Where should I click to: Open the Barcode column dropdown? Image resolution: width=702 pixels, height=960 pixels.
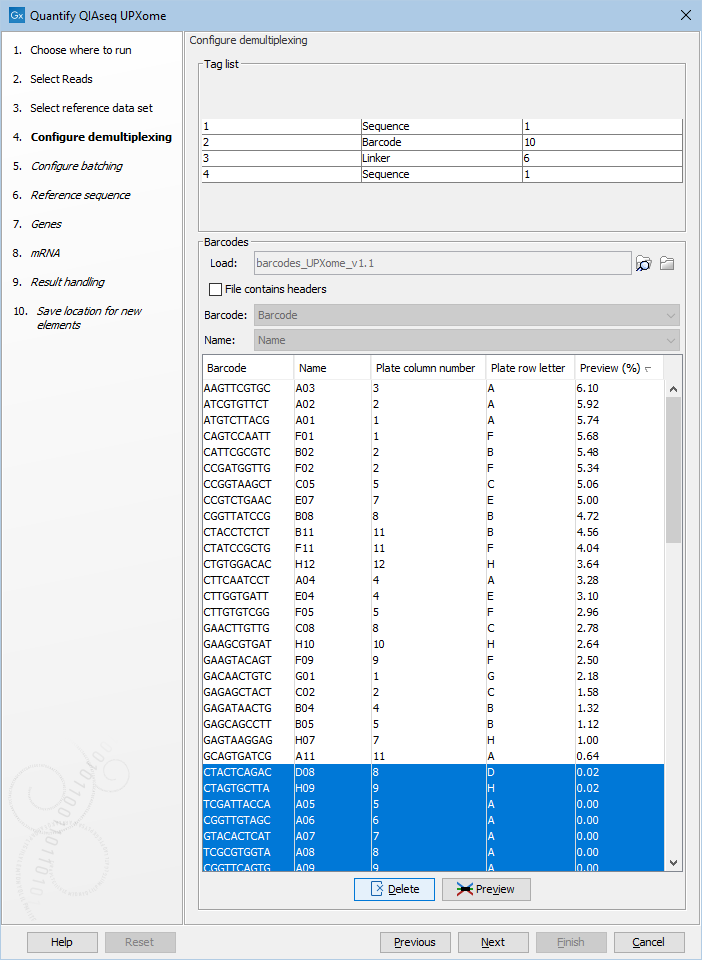point(466,315)
